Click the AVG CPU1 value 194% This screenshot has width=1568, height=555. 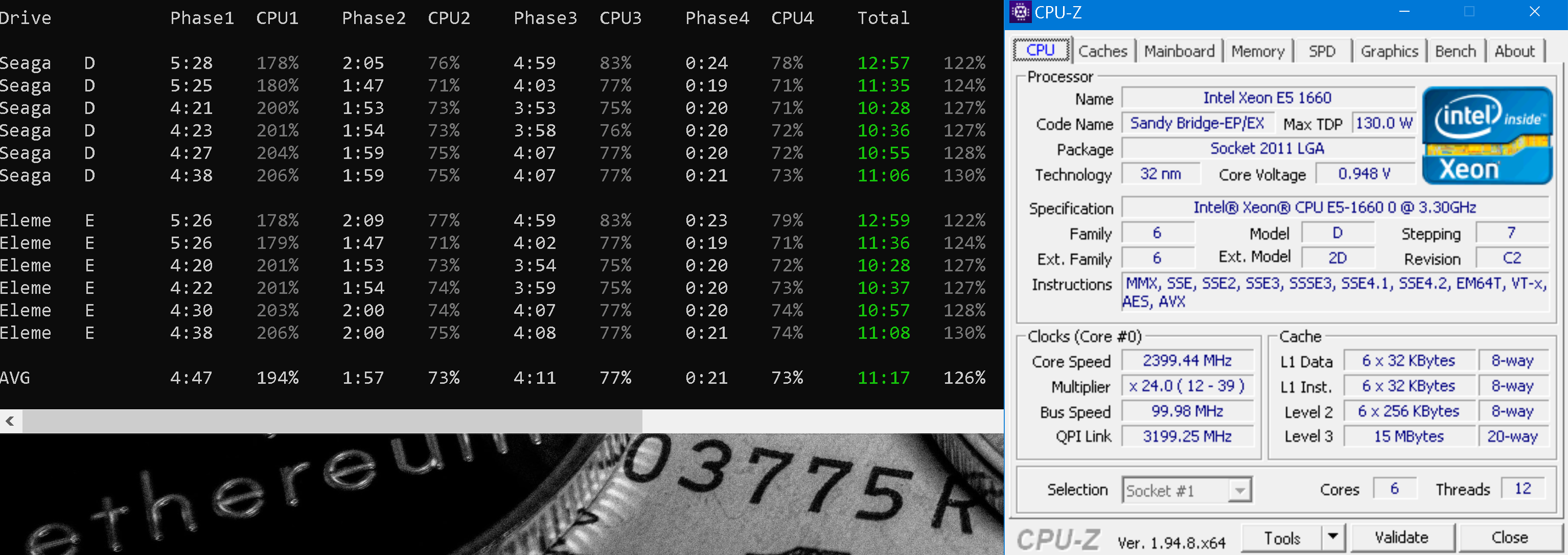278,378
